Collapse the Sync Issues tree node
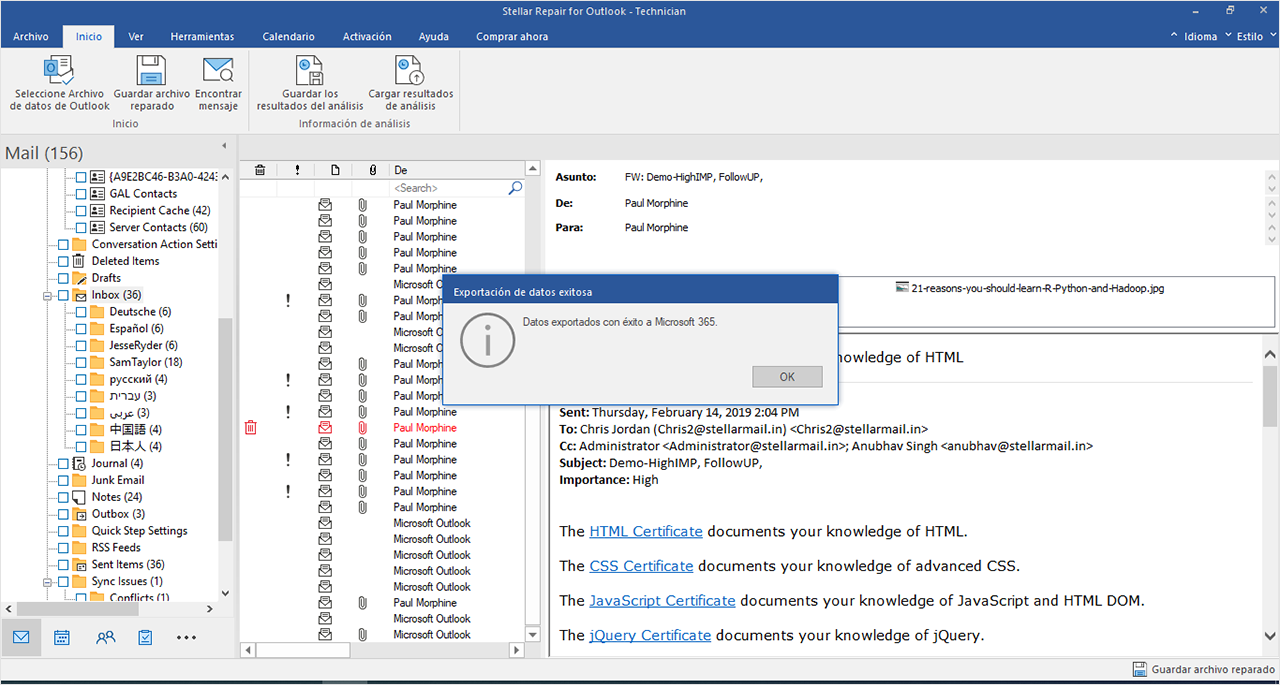The image size is (1280, 685). point(47,581)
